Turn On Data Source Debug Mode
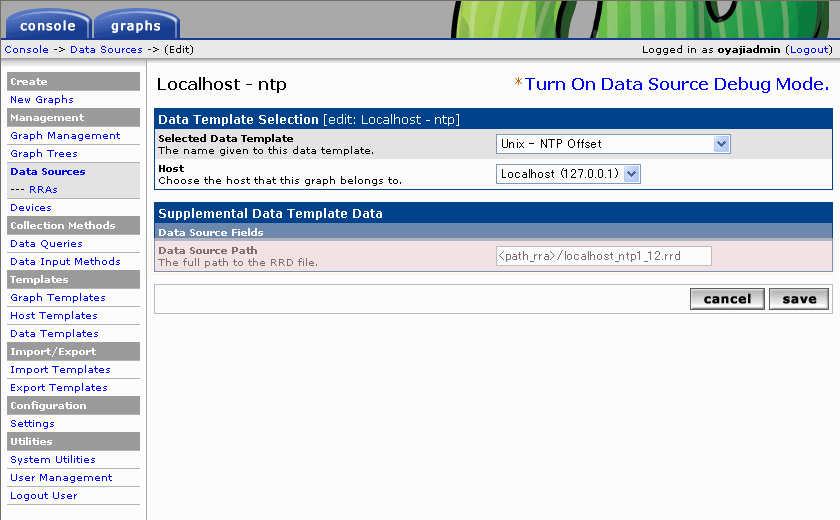The width and height of the screenshot is (840, 520). coord(677,84)
